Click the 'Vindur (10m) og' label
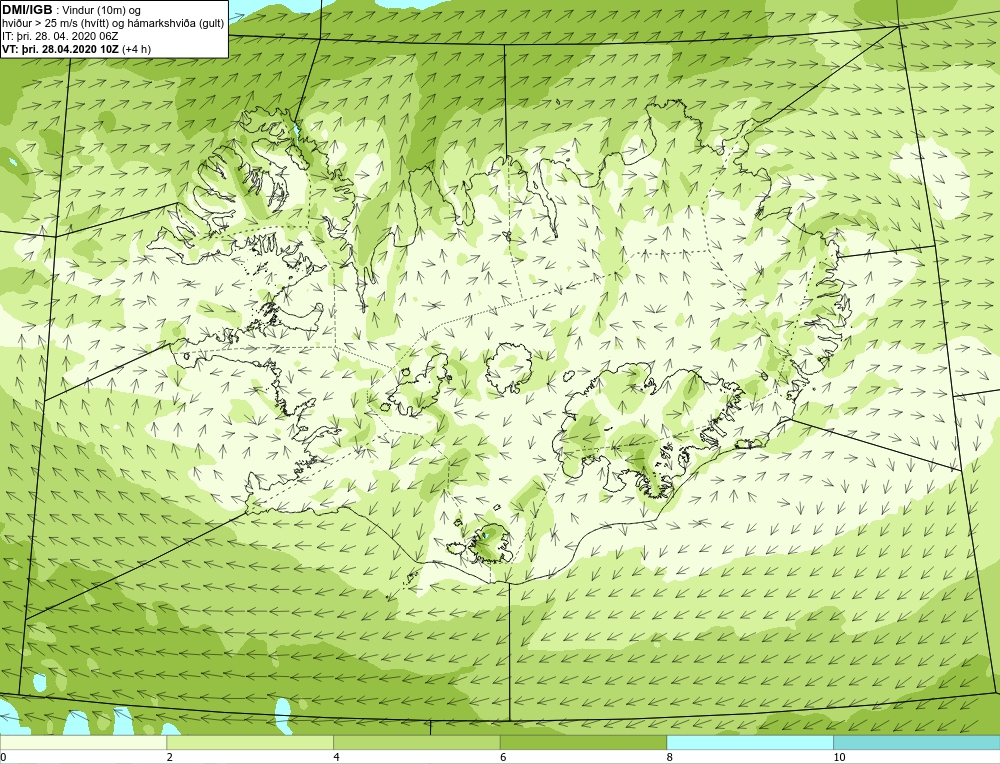This screenshot has height=764, width=1000. pos(103,10)
